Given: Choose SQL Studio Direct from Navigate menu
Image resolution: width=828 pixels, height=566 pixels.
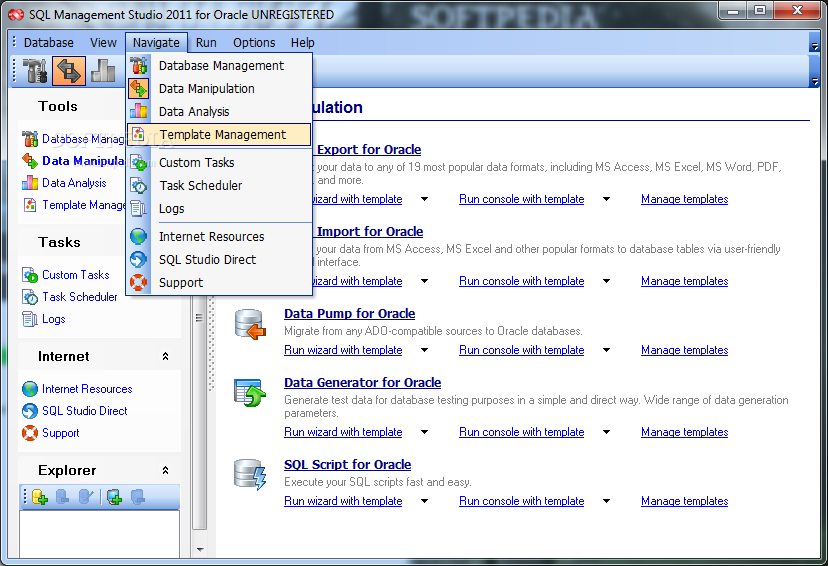Looking at the screenshot, I should [219, 259].
